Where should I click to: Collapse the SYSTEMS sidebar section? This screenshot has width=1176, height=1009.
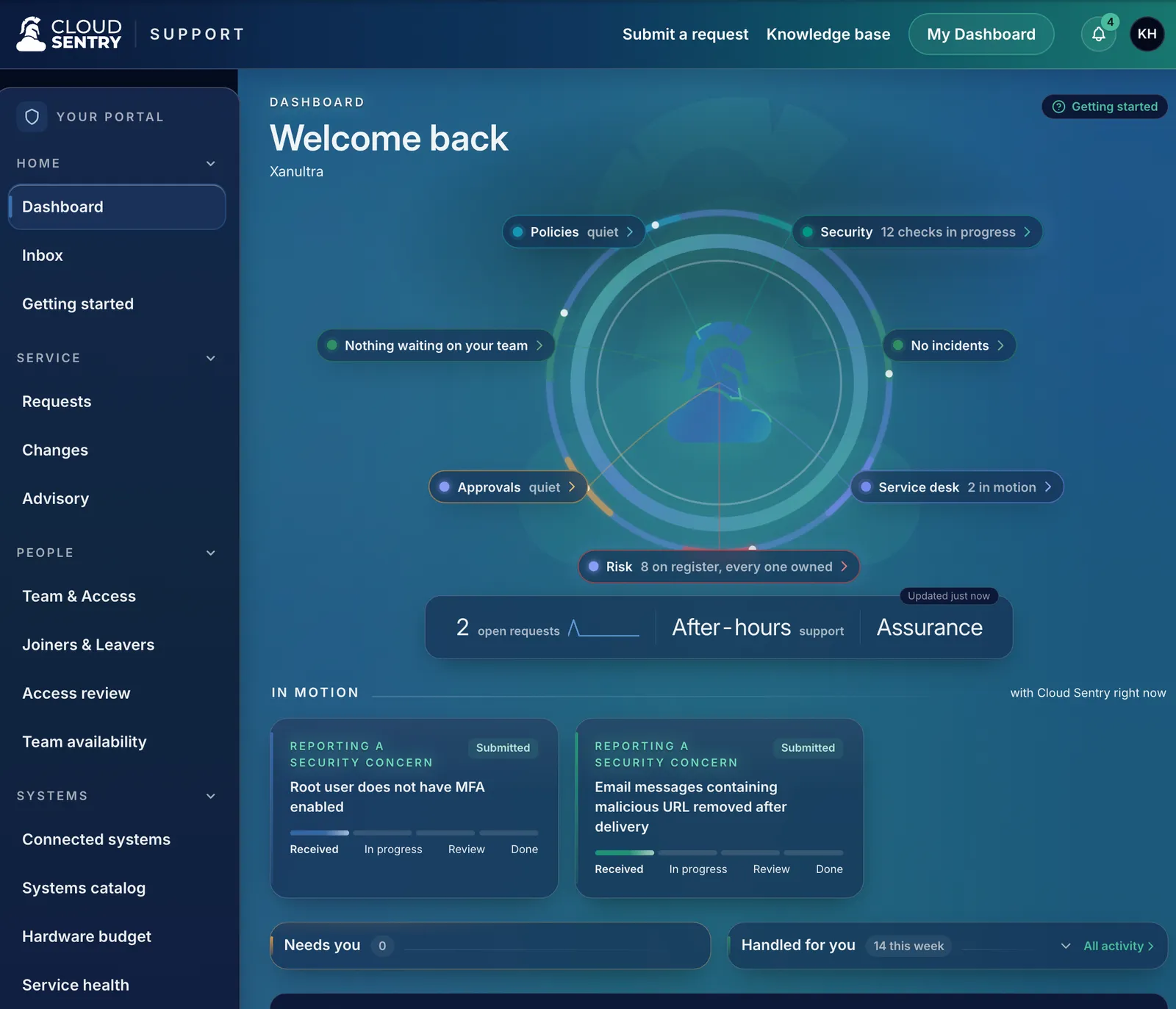click(211, 796)
